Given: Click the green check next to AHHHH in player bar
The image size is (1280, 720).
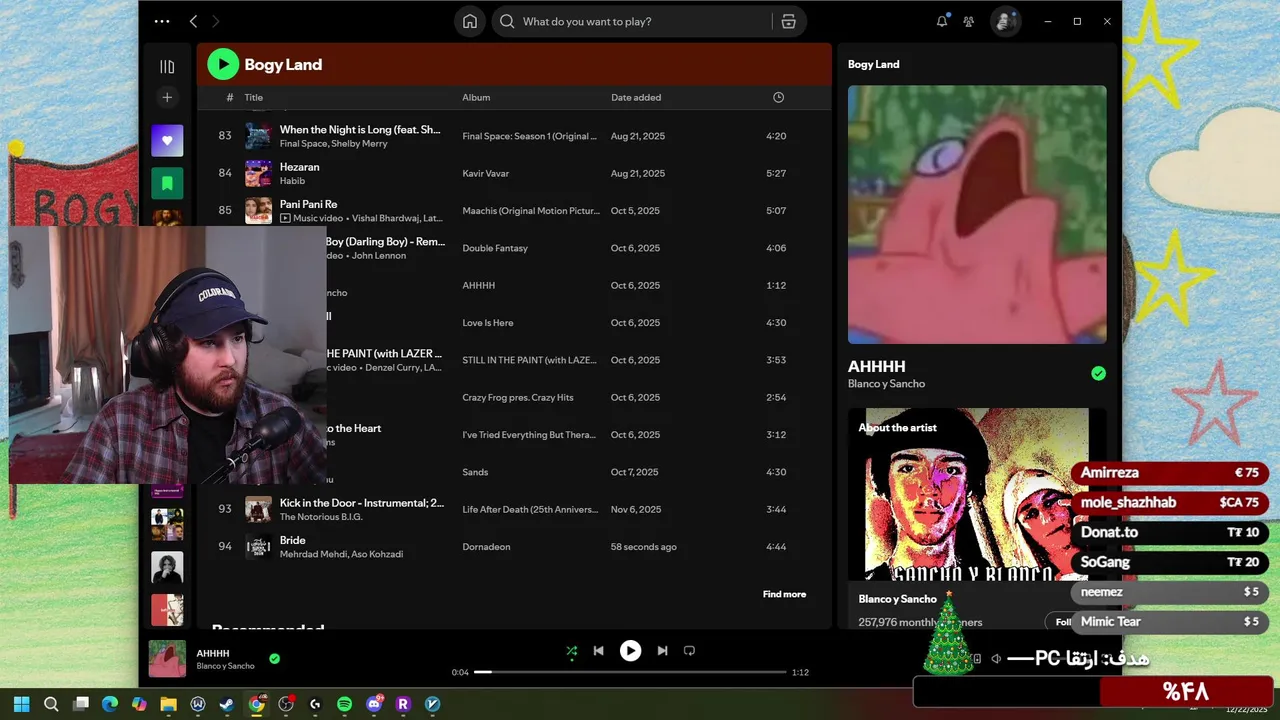Looking at the screenshot, I should 274,659.
